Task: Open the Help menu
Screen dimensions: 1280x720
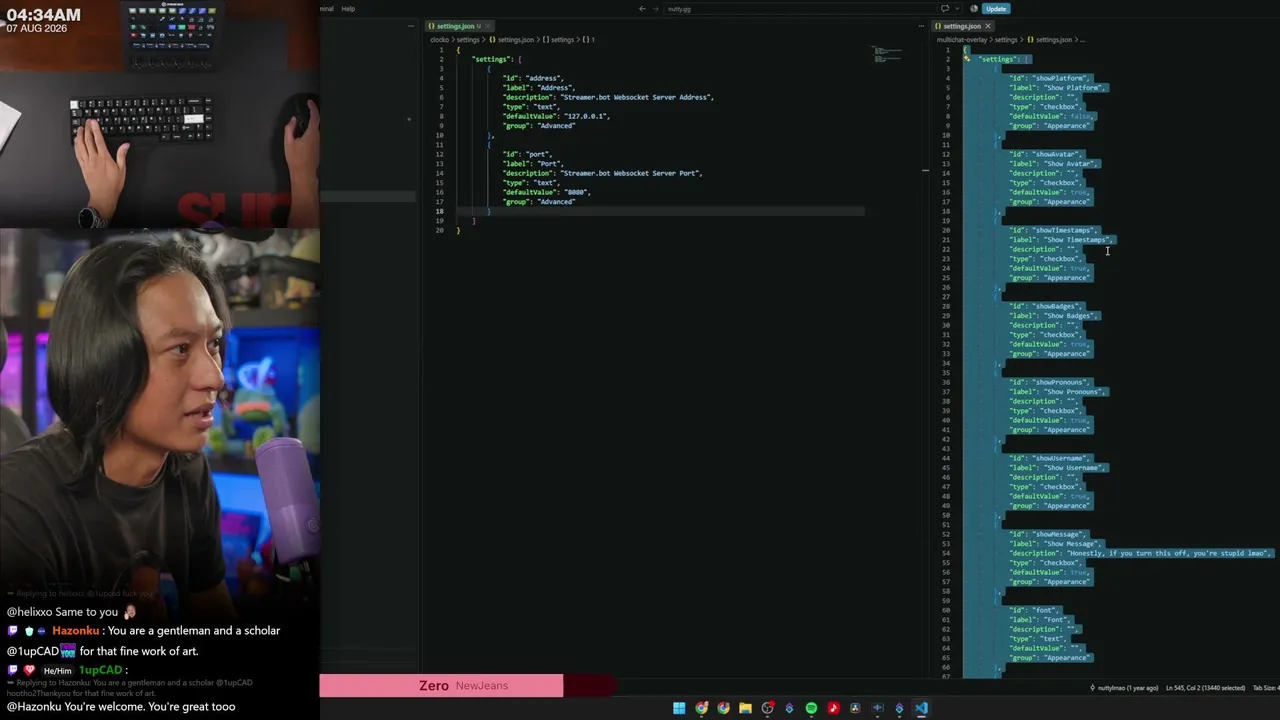Action: pyautogui.click(x=348, y=9)
